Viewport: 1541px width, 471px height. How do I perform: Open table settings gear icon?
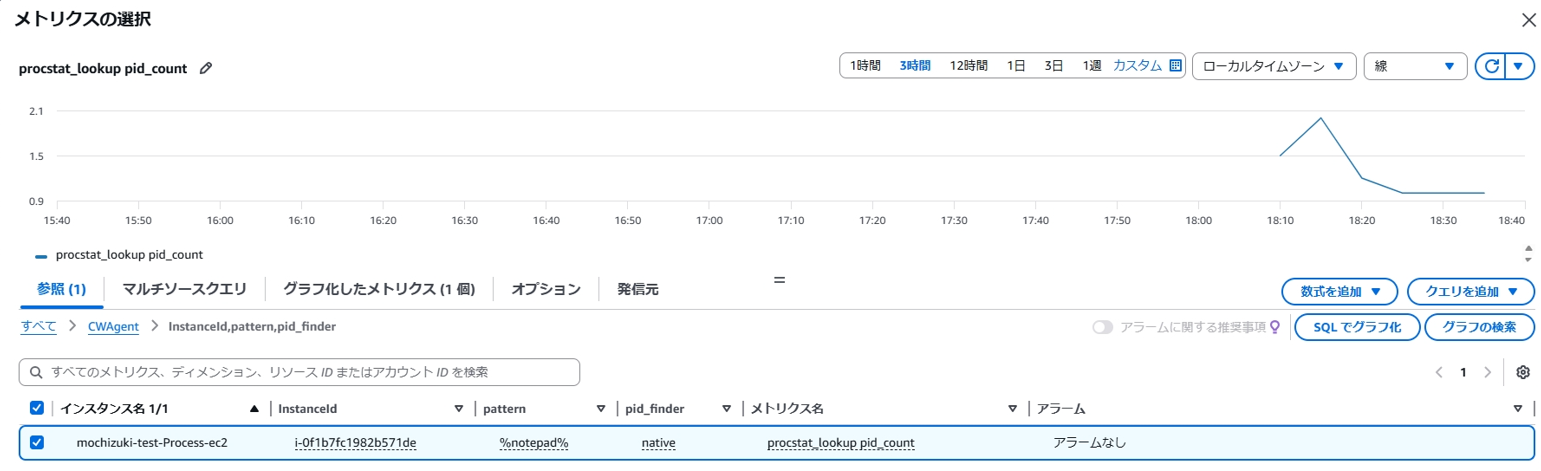click(1523, 372)
